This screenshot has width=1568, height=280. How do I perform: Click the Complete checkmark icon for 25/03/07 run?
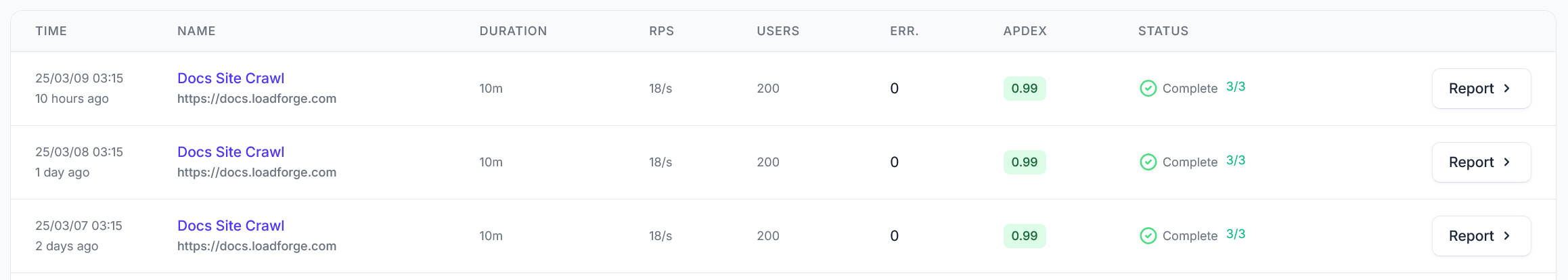(x=1148, y=236)
